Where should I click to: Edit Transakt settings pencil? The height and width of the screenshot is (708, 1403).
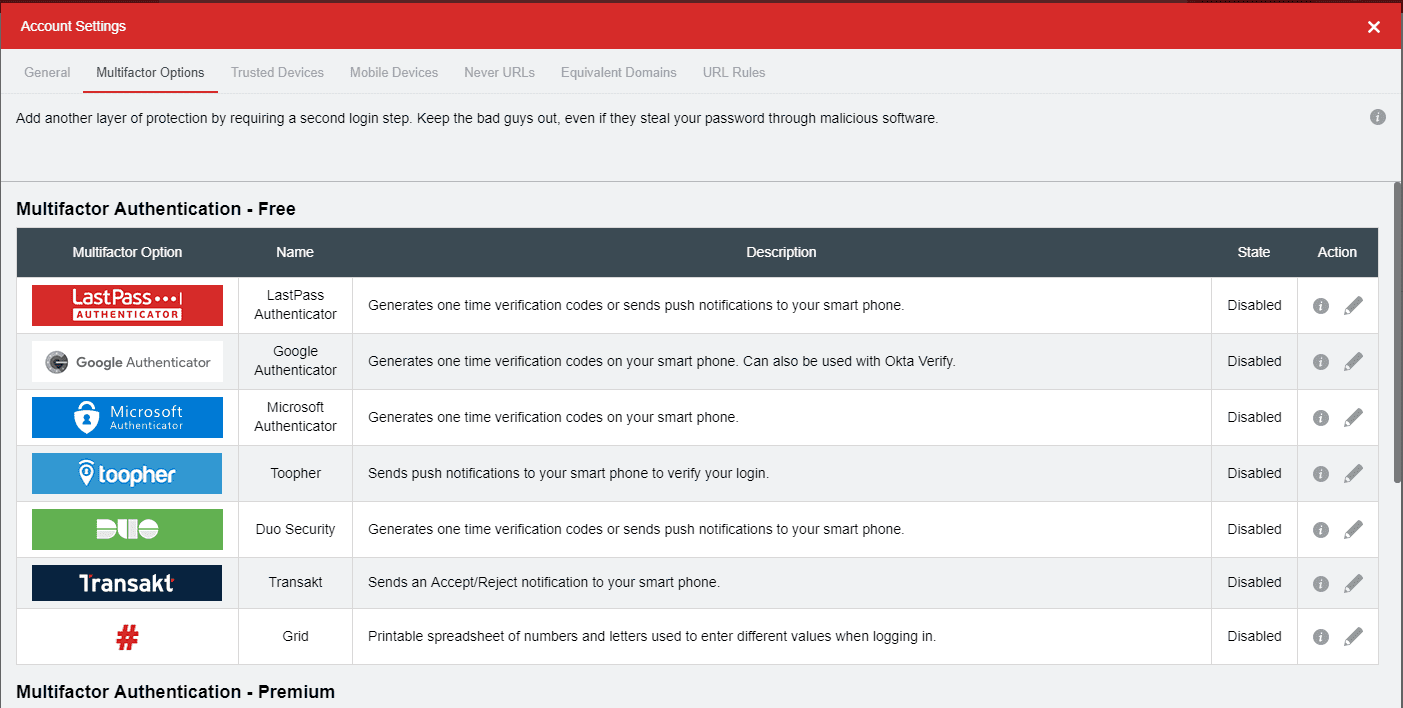point(1353,583)
